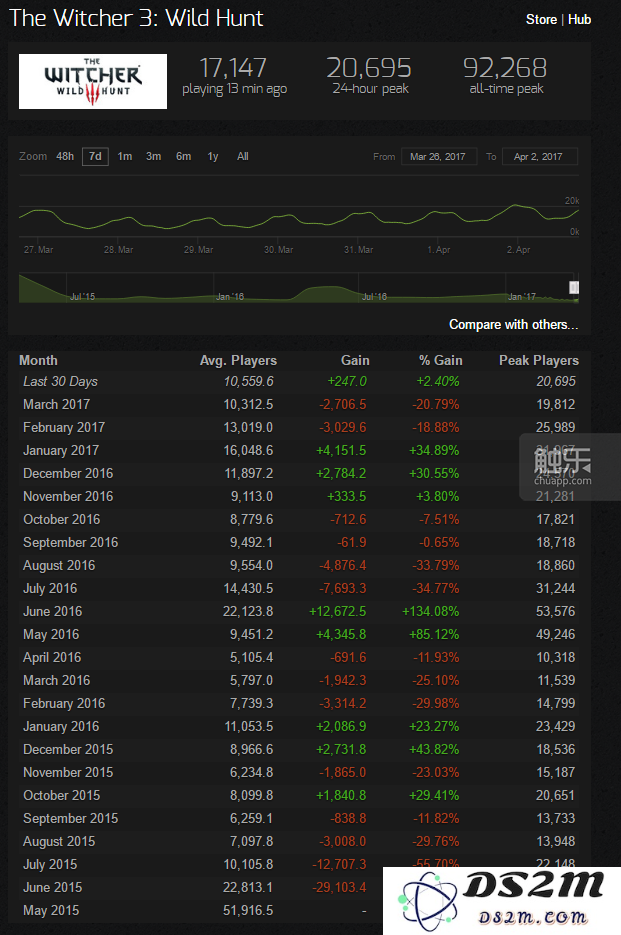The height and width of the screenshot is (935, 621).
Task: Click the Gain column header
Action: pos(355,360)
